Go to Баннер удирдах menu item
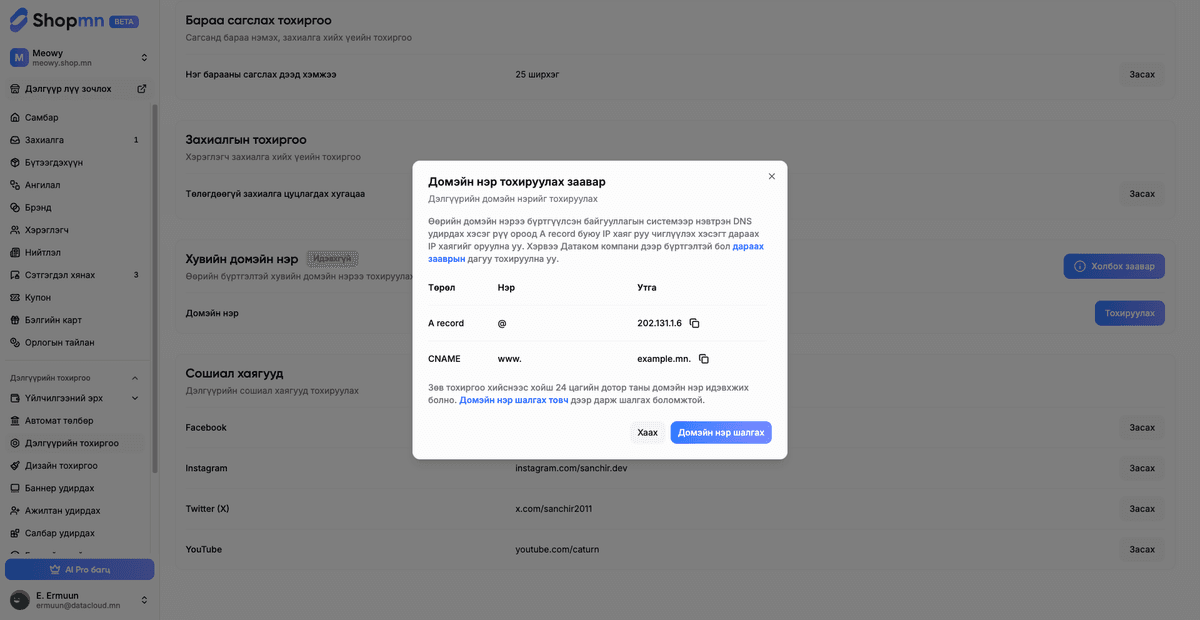The width and height of the screenshot is (1200, 620). pos(60,488)
